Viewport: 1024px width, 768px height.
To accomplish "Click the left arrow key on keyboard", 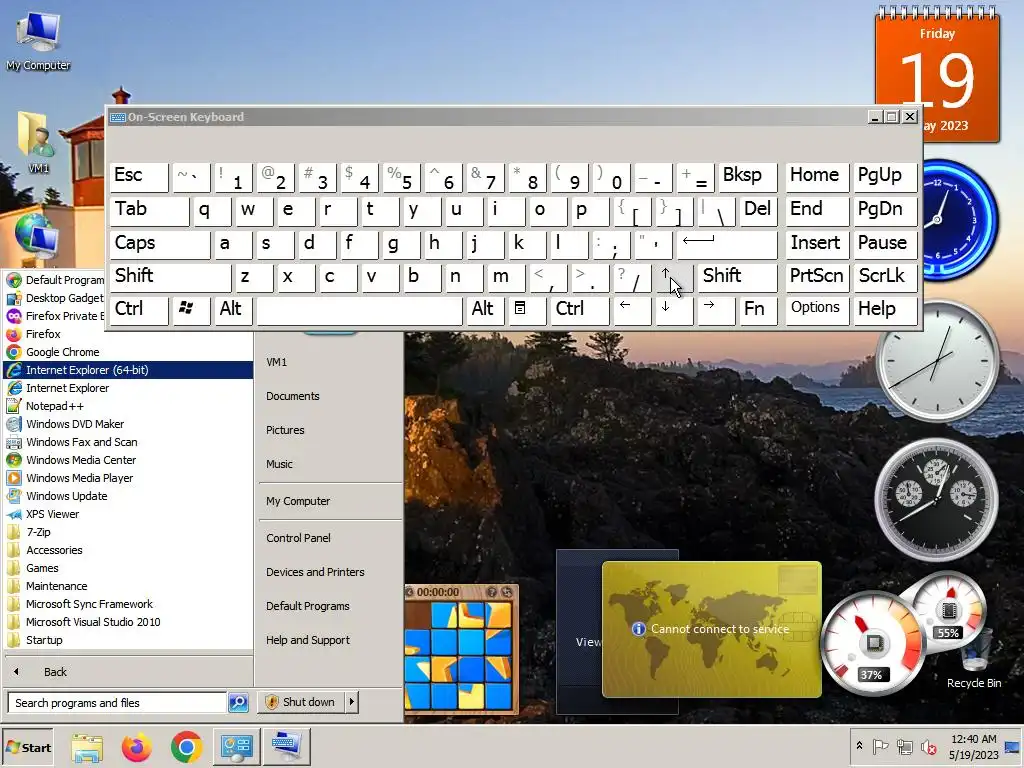I will click(632, 309).
